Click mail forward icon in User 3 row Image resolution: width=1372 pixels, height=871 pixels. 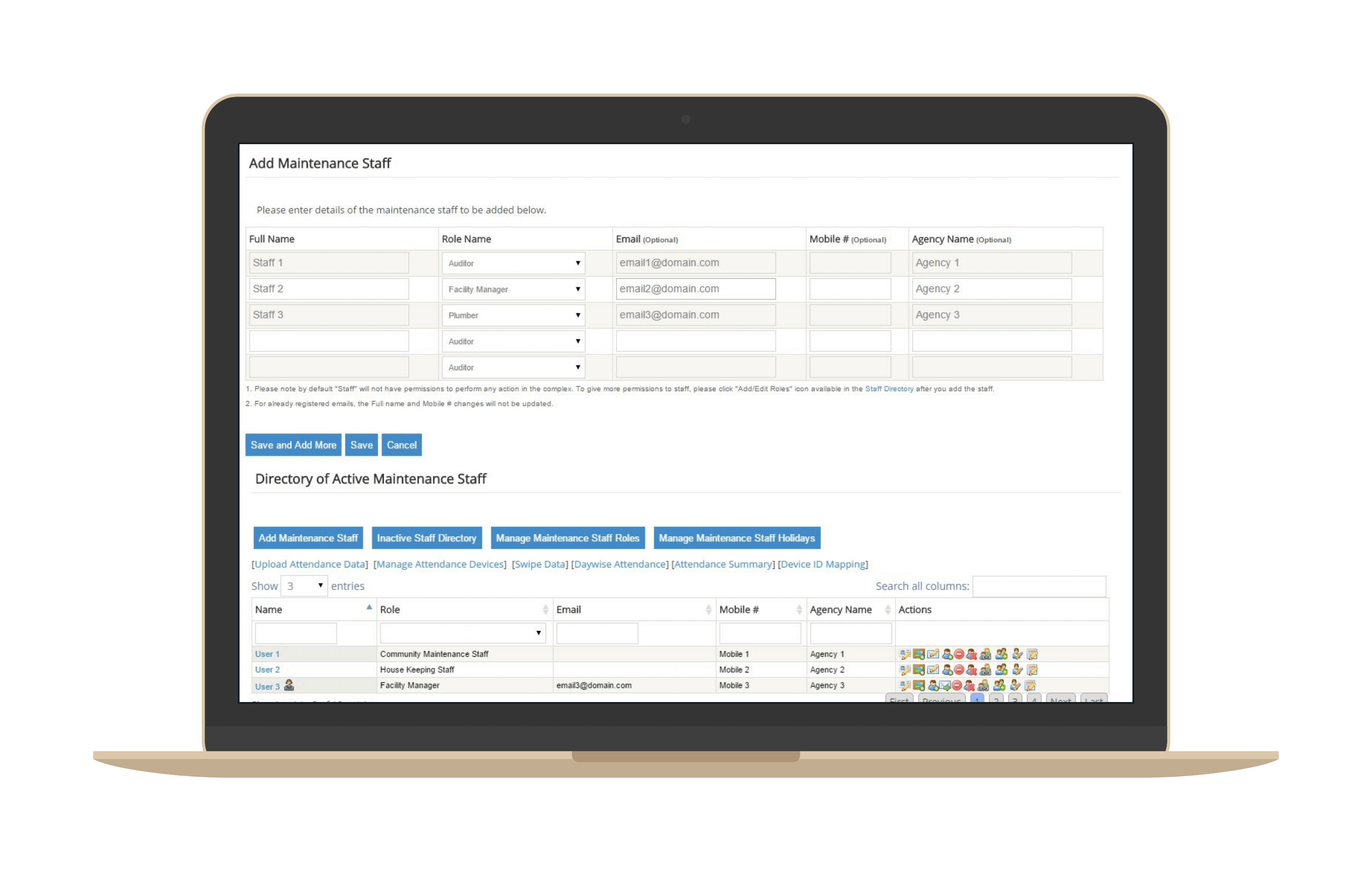point(945,685)
